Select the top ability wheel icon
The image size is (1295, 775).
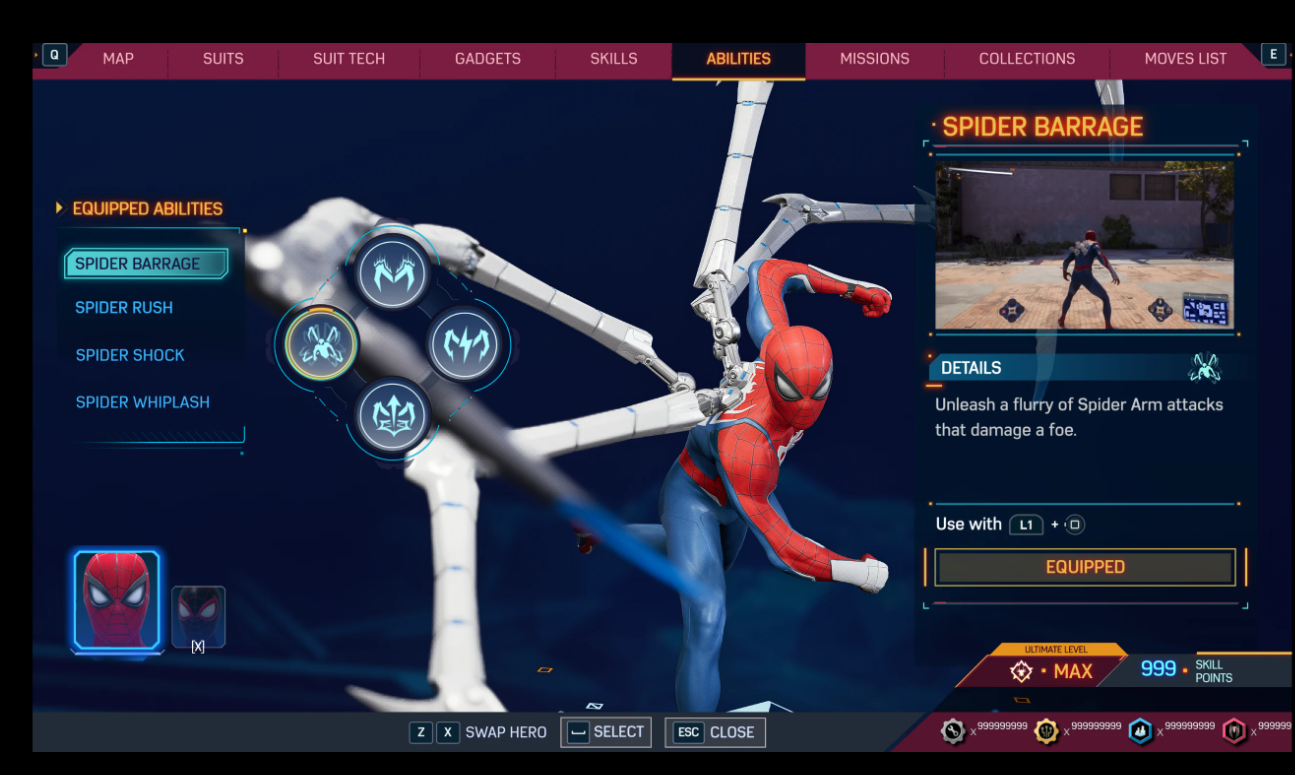393,273
